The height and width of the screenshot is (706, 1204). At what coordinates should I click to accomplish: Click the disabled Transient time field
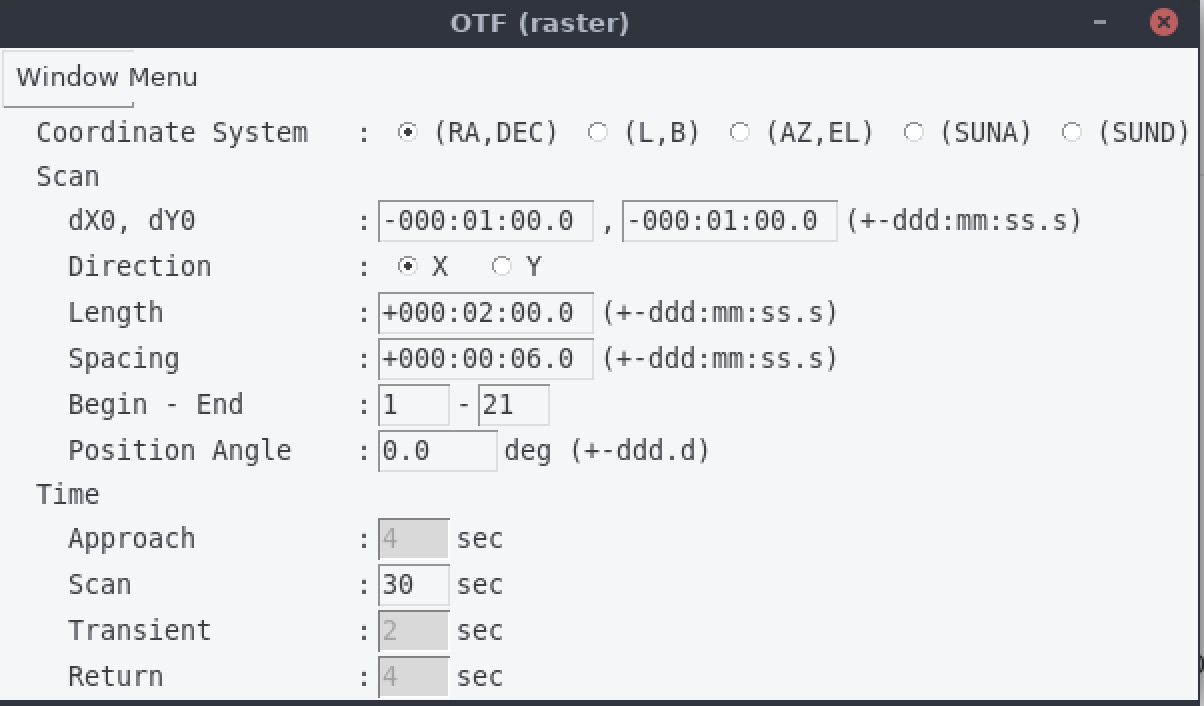point(414,631)
